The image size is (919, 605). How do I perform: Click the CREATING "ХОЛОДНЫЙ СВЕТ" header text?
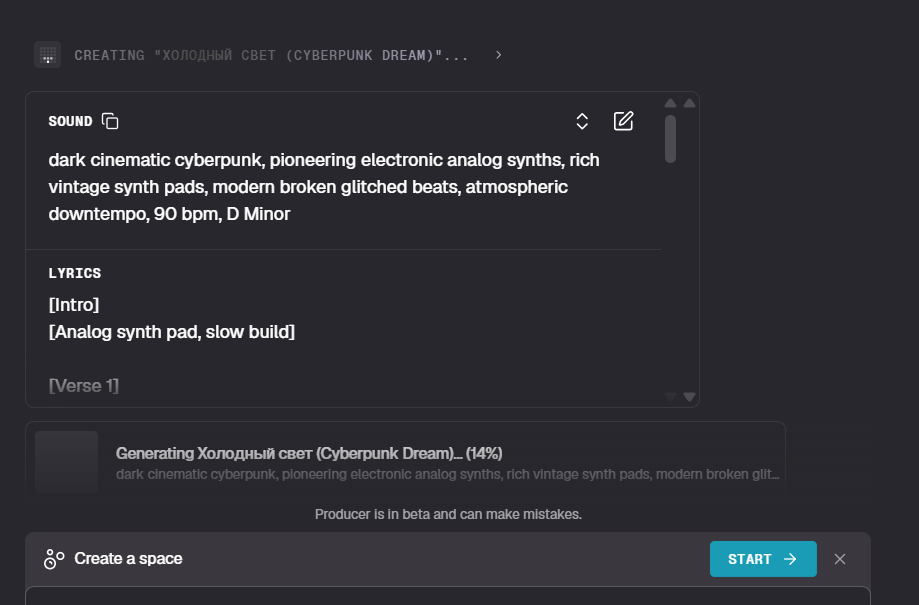(x=271, y=55)
